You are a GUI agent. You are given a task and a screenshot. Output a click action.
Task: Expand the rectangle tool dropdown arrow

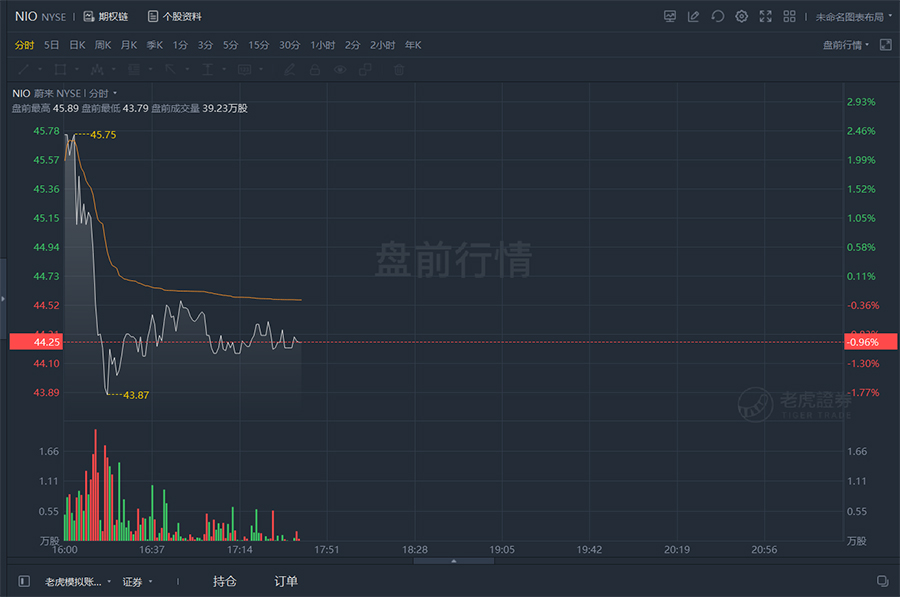tap(76, 69)
